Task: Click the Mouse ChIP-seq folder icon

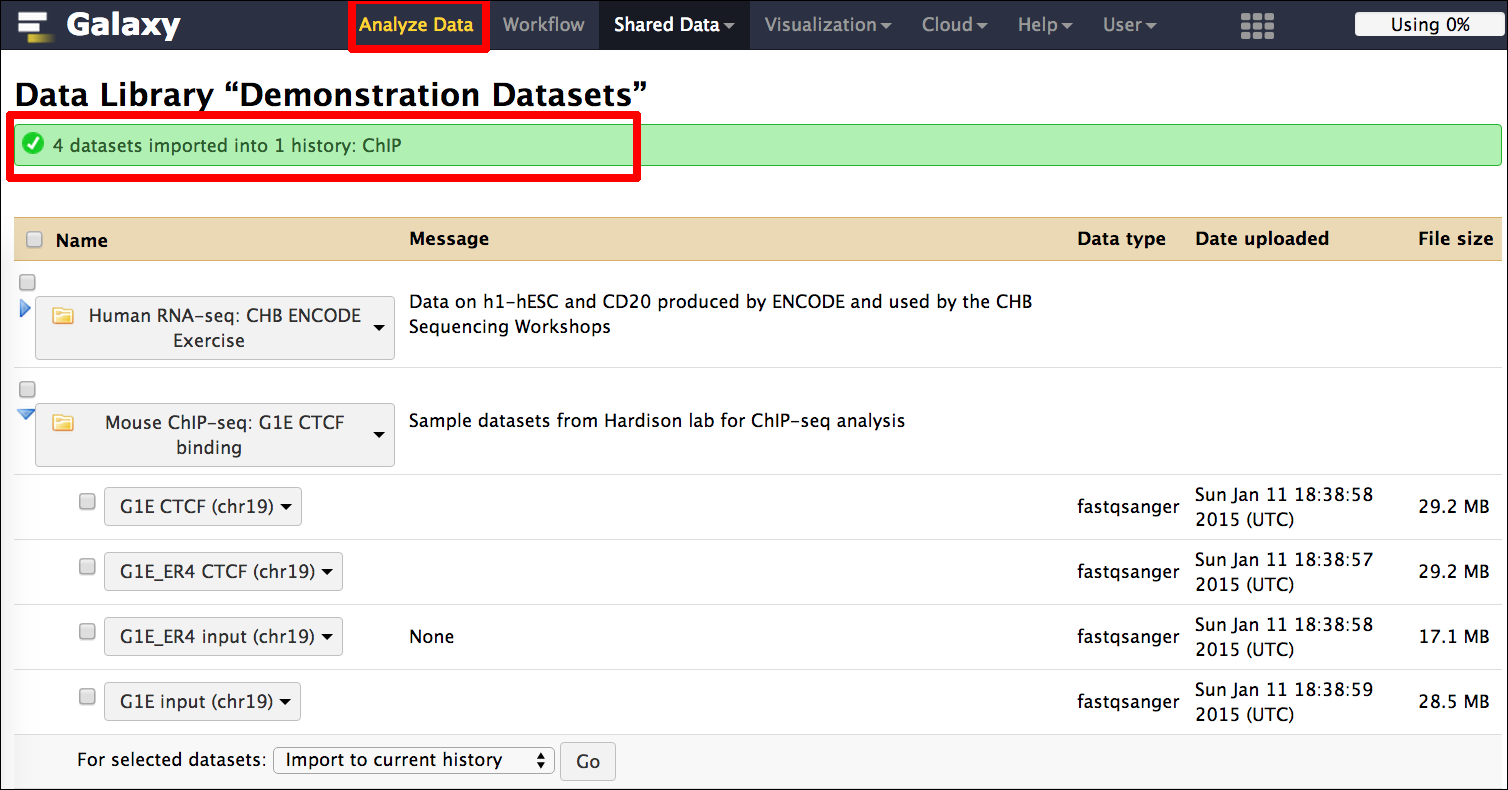Action: [x=64, y=423]
